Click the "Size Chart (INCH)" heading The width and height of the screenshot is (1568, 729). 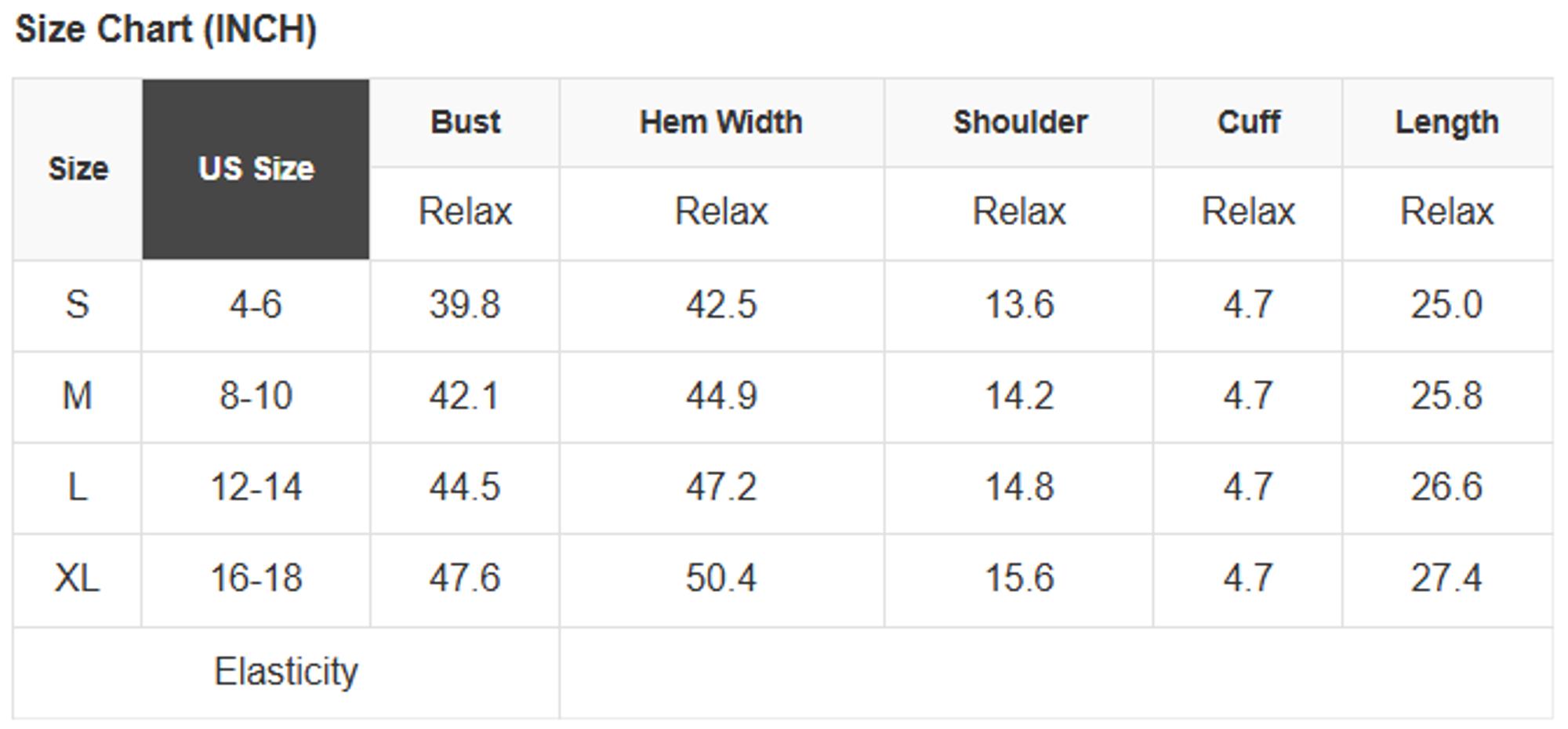pyautogui.click(x=166, y=30)
